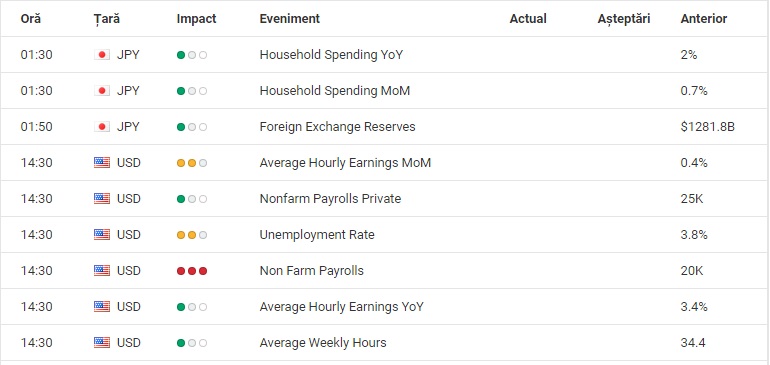Viewport: 770px width, 365px height.
Task: Click the 3.8% previous value for Unemployment Rate
Action: tap(694, 235)
